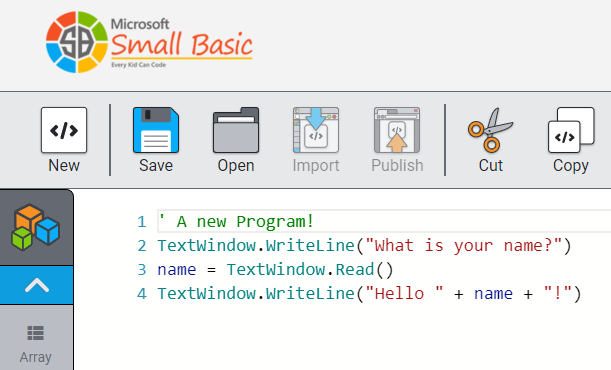Cut selection with the scissors icon
The width and height of the screenshot is (611, 370).
[491, 130]
